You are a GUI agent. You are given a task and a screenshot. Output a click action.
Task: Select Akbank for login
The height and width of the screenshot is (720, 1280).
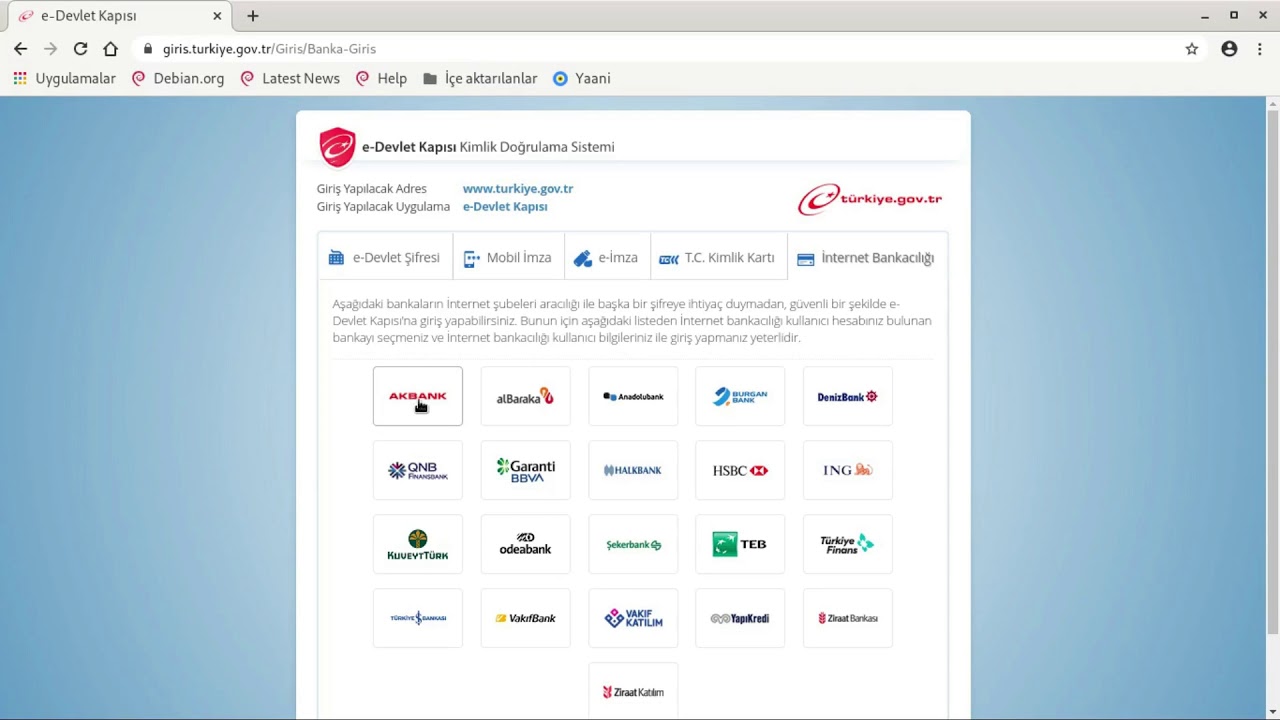coord(418,396)
